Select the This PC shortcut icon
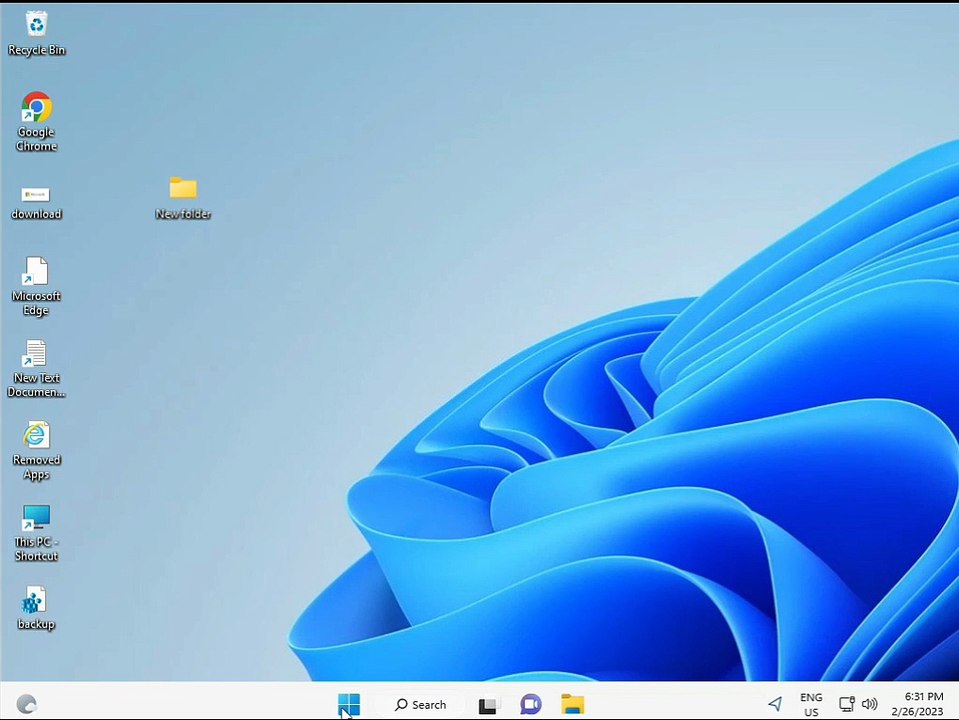959x720 pixels. (x=36, y=518)
